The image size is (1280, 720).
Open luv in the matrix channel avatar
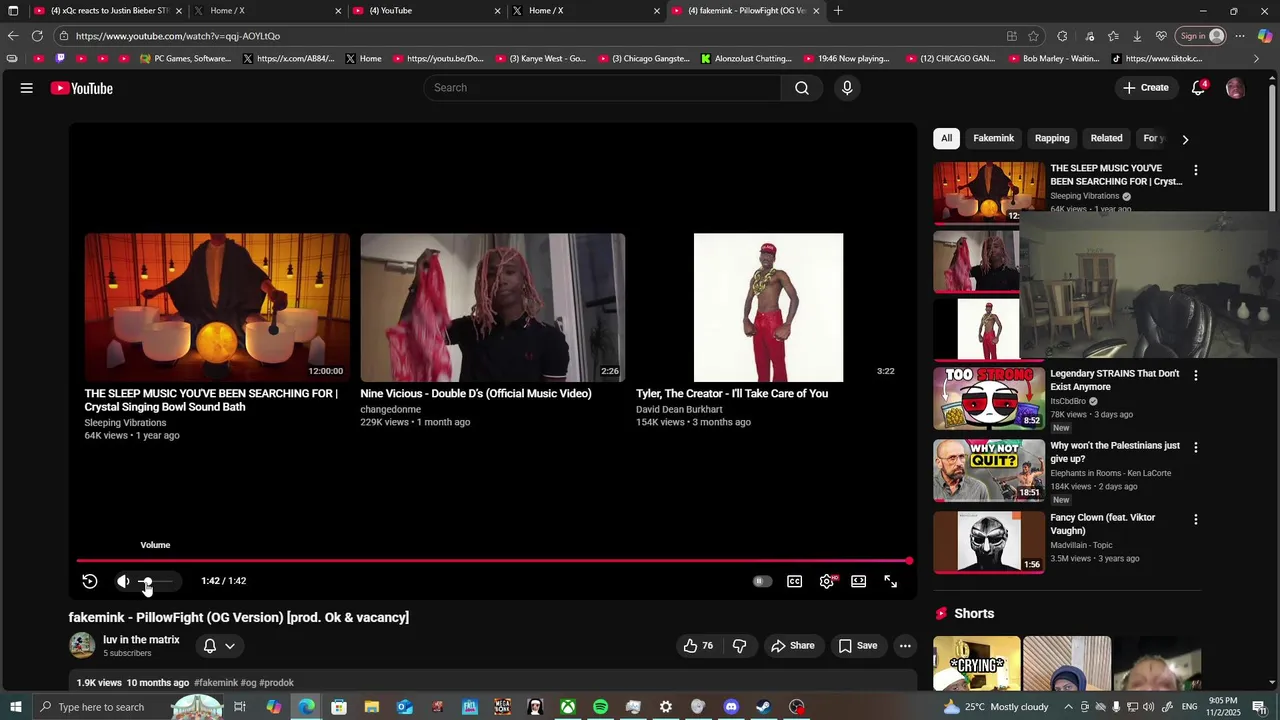82,645
